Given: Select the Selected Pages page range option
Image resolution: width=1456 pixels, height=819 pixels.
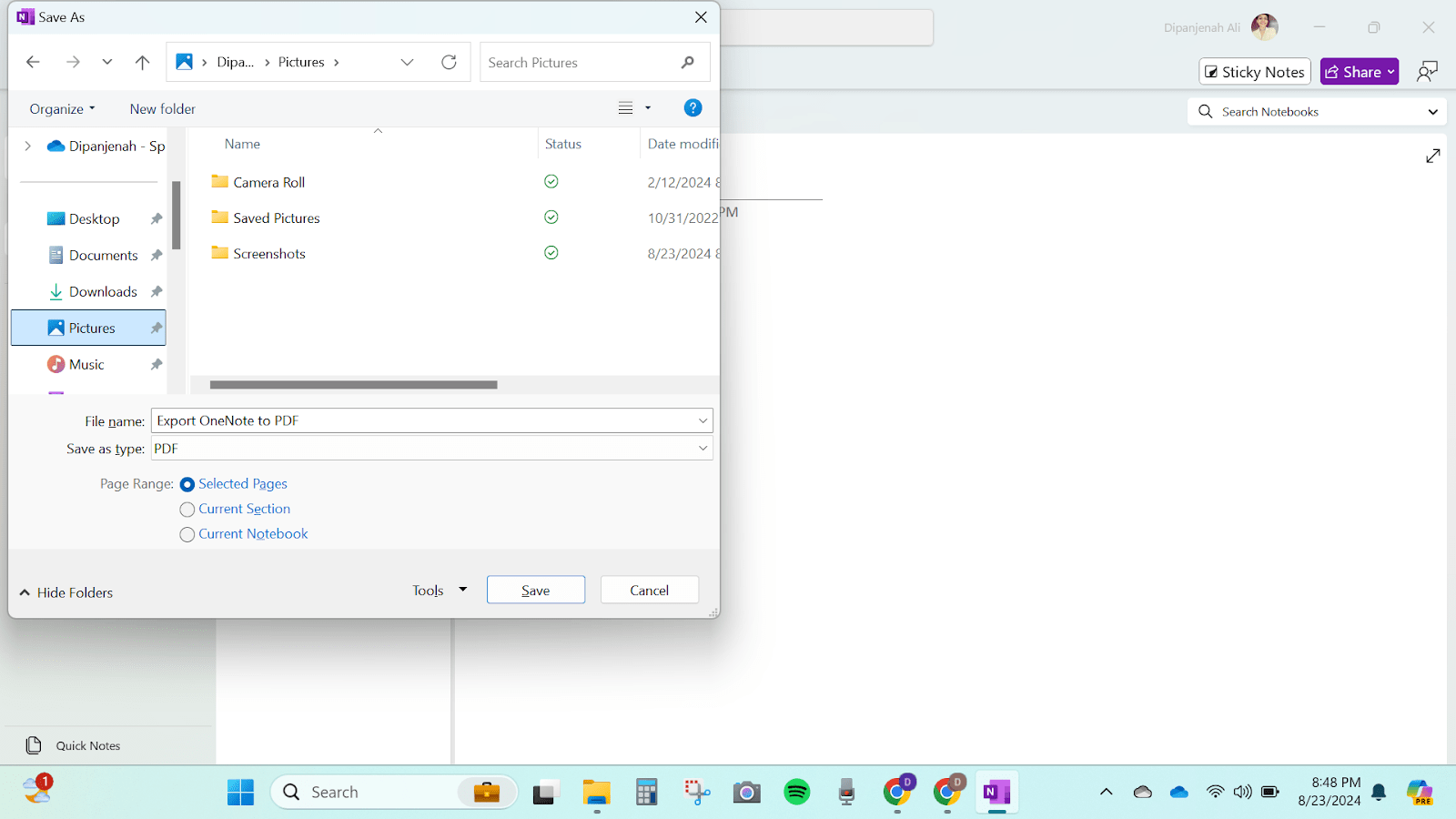Looking at the screenshot, I should click(187, 484).
